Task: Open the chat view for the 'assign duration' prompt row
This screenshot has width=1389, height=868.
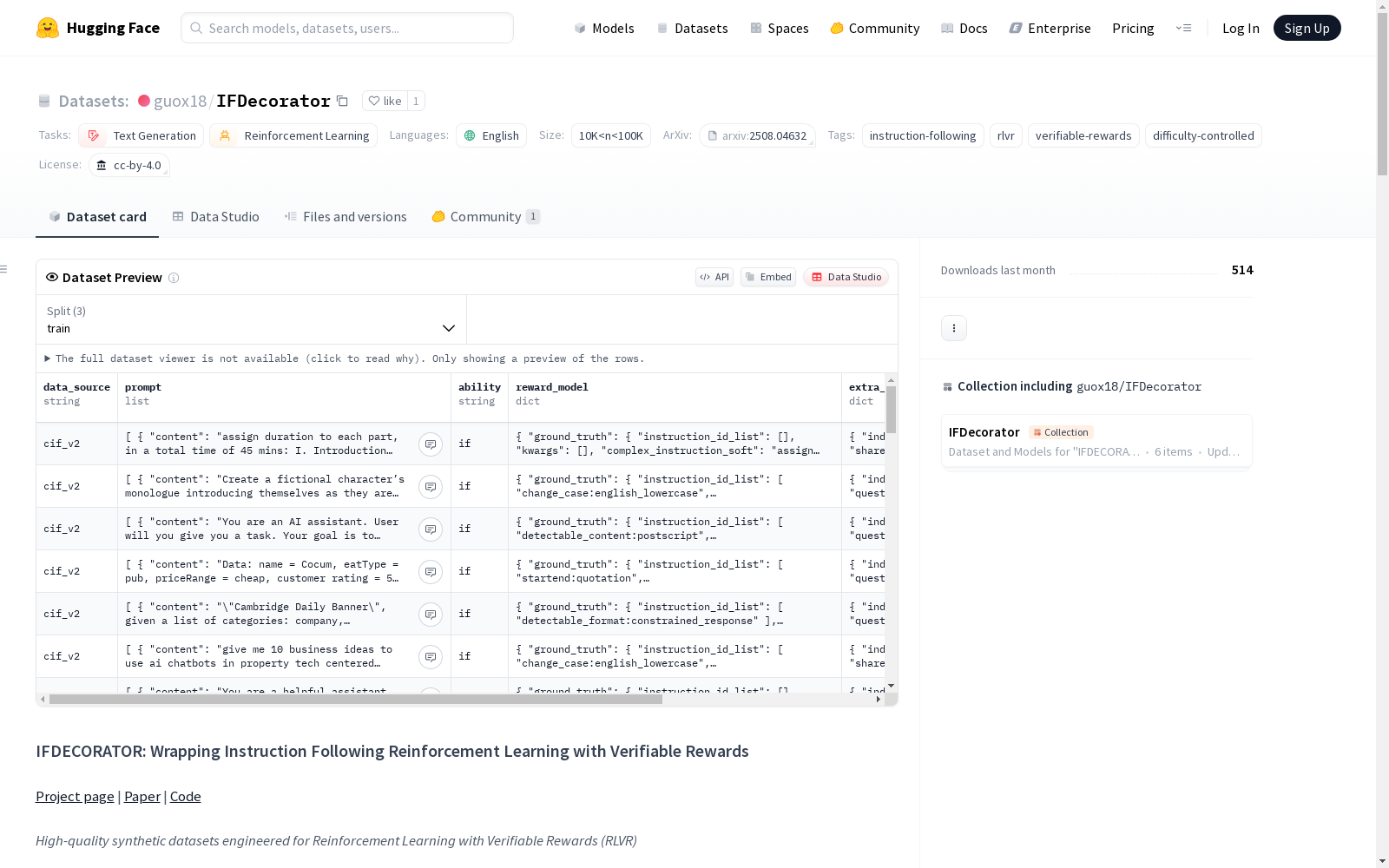Action: [x=431, y=444]
